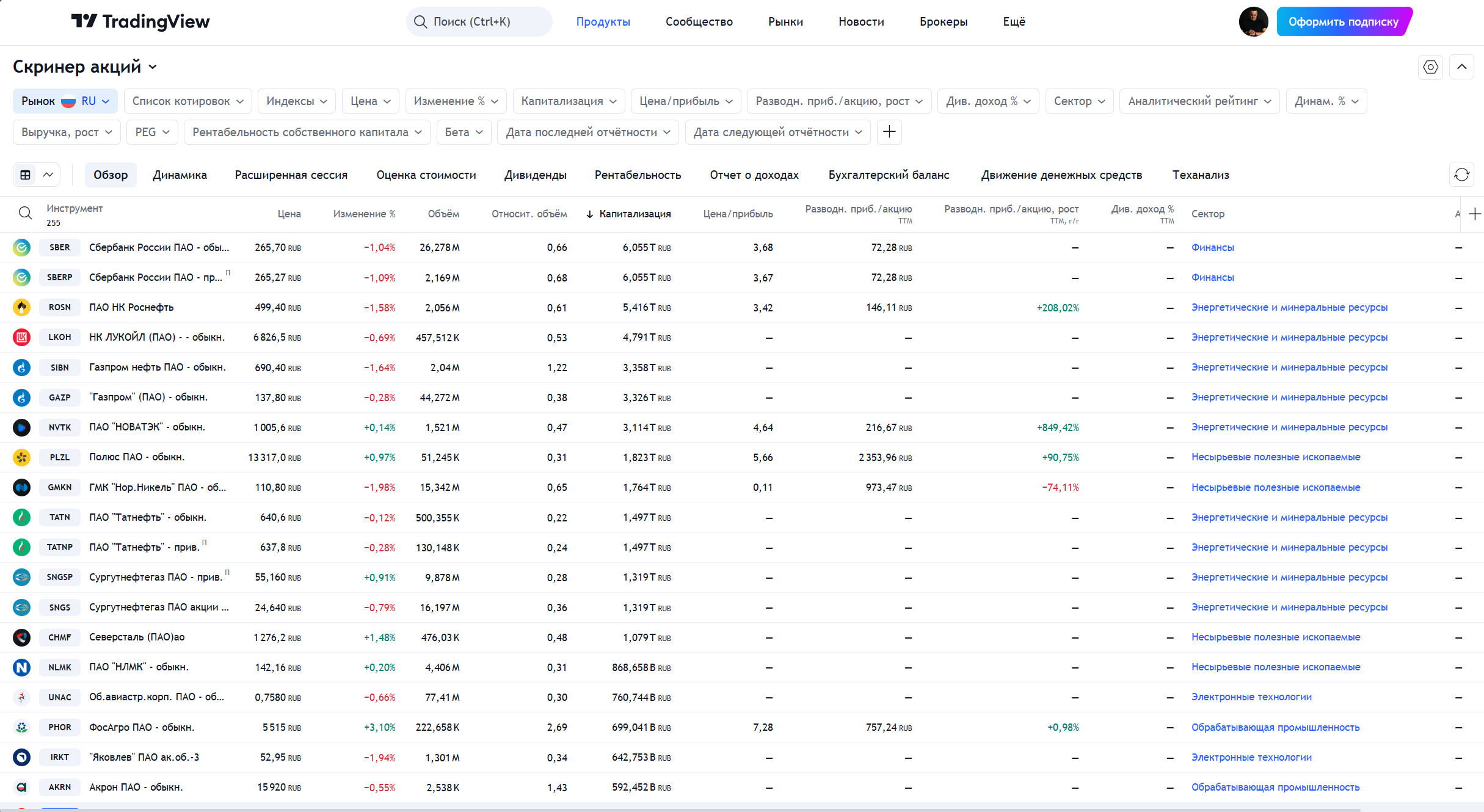
Task: Open the Рынок RU market filter
Action: pos(65,101)
